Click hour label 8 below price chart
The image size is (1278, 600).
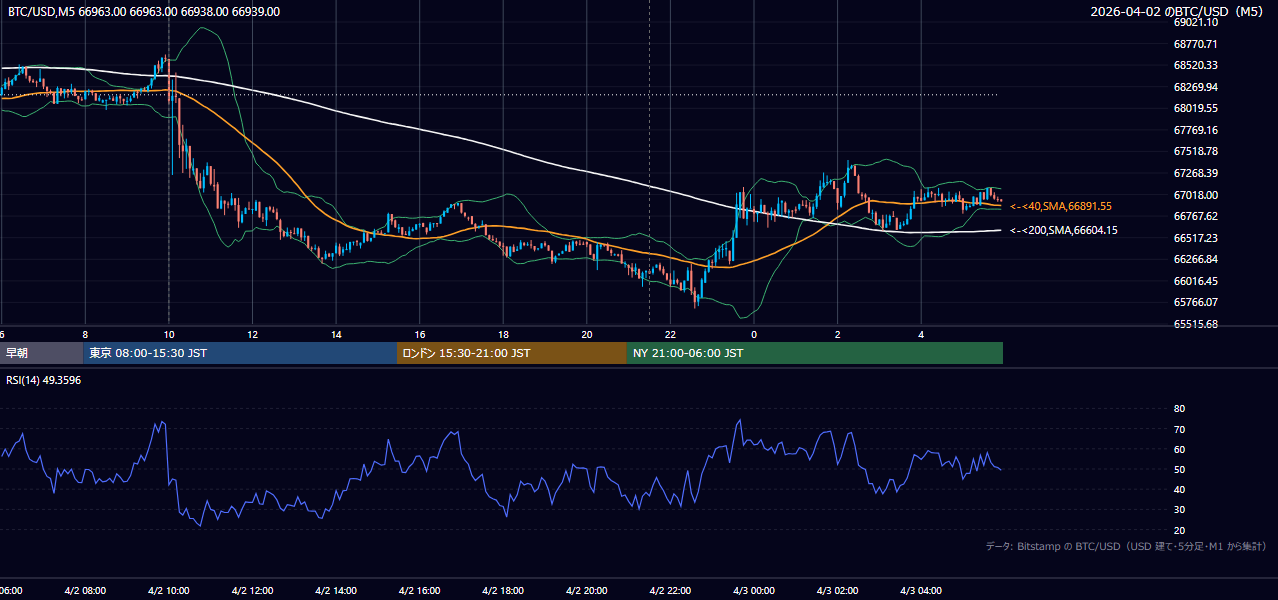[x=85, y=335]
